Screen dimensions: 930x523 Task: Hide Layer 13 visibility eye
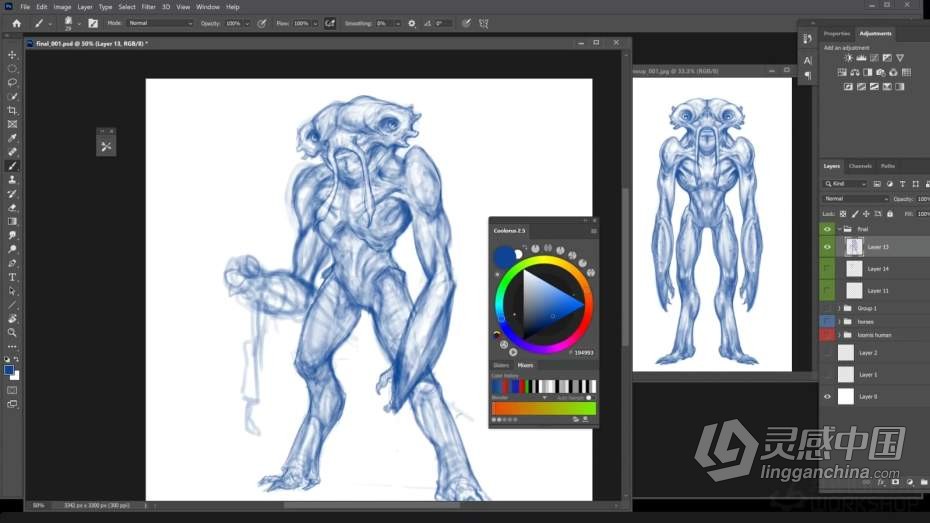[x=827, y=247]
